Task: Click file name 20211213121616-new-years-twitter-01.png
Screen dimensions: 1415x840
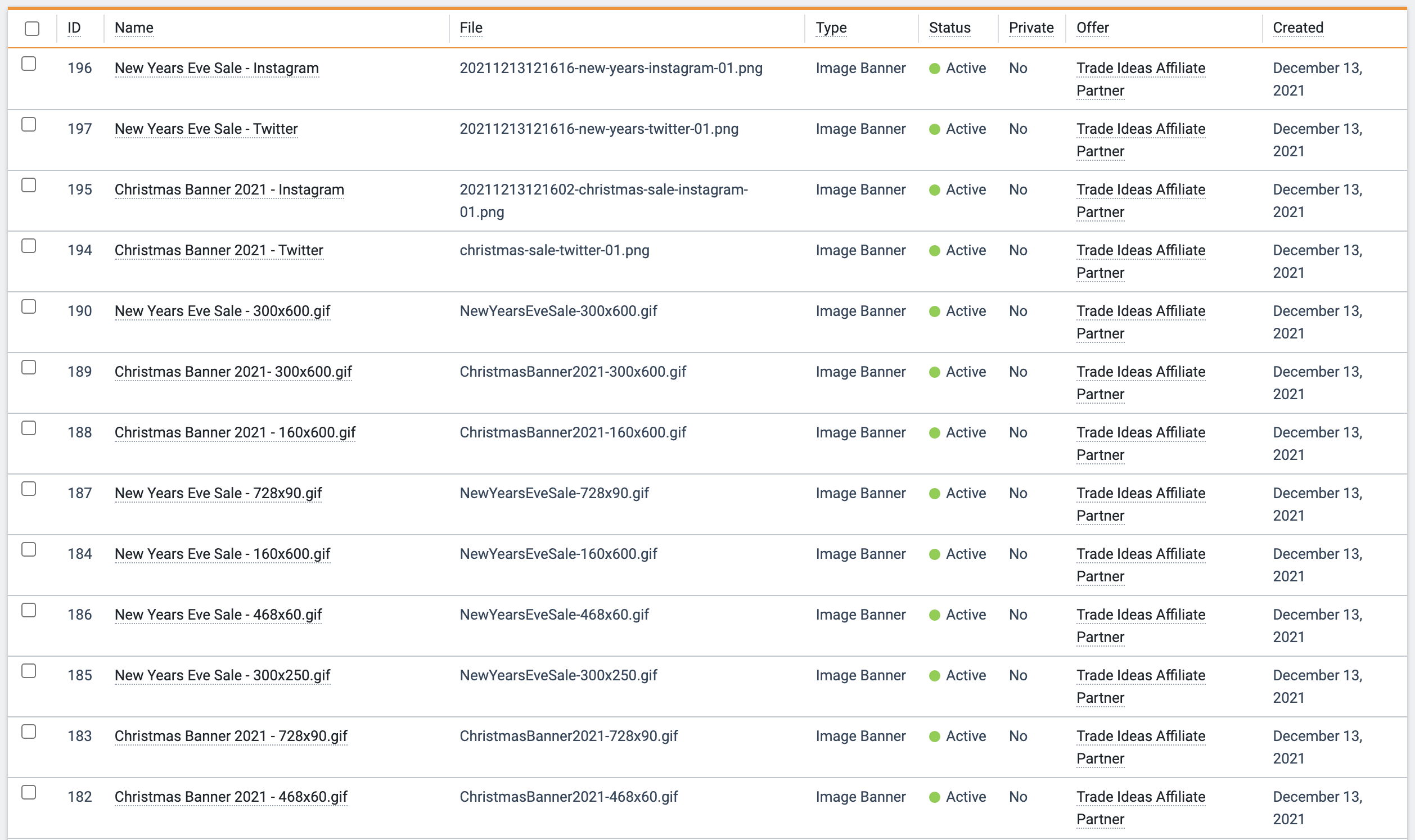Action: pos(599,129)
